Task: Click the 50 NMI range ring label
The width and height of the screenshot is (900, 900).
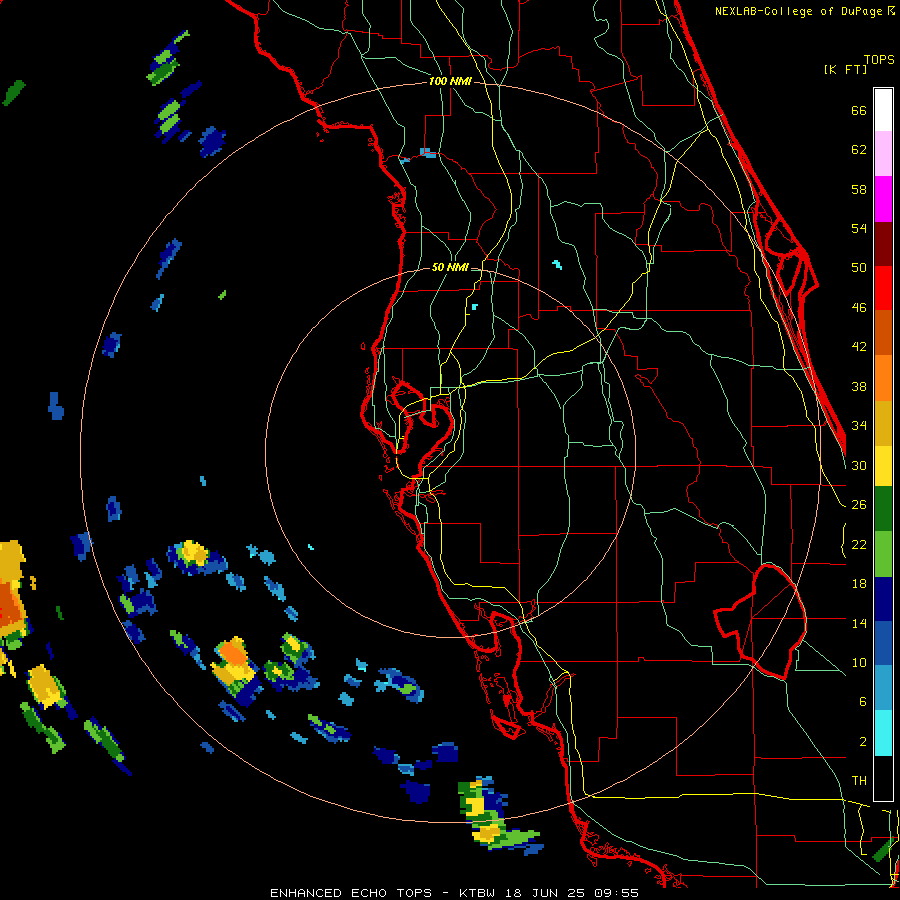Action: (449, 267)
